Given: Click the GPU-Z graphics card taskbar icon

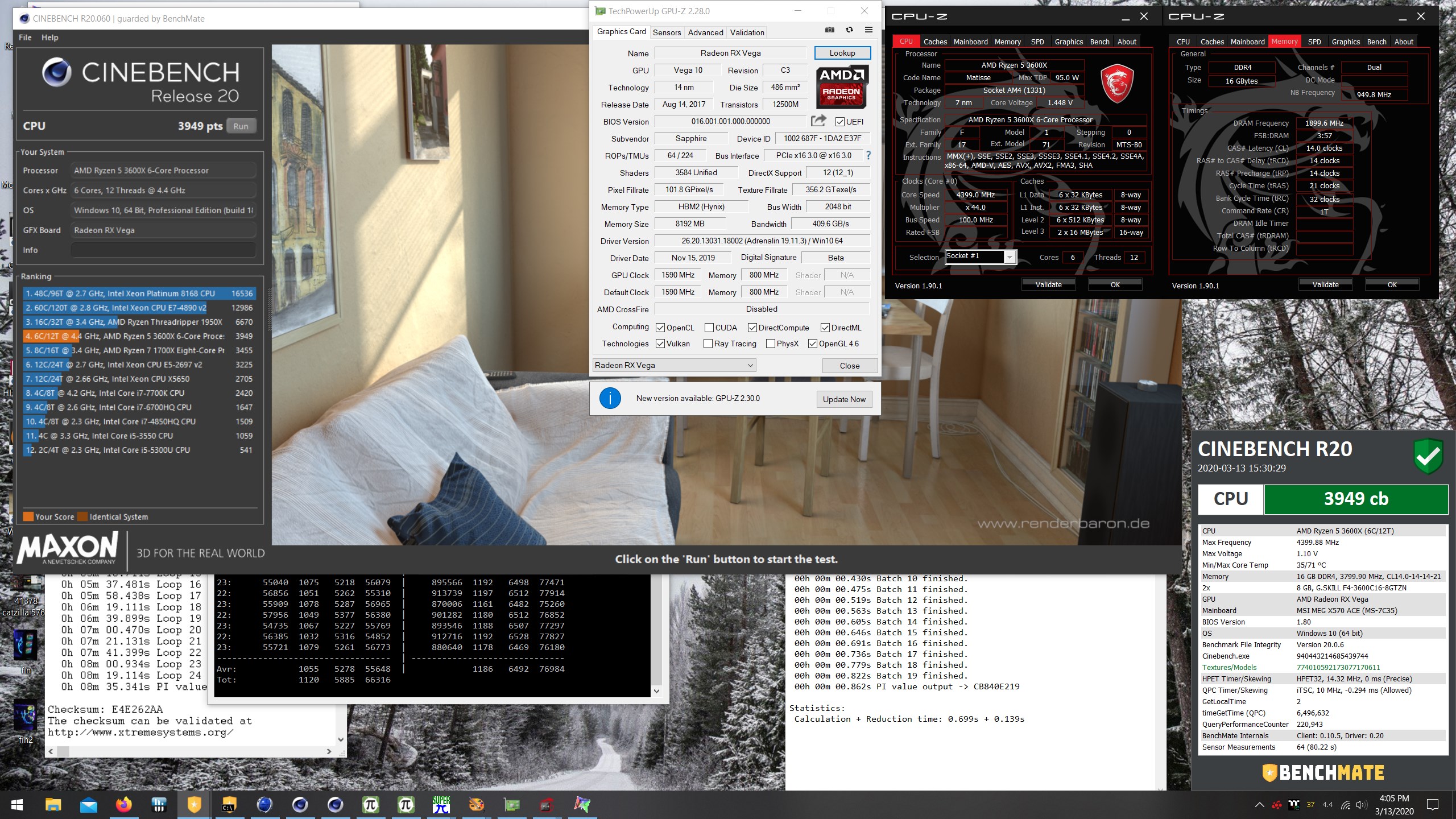Looking at the screenshot, I should tap(511, 805).
